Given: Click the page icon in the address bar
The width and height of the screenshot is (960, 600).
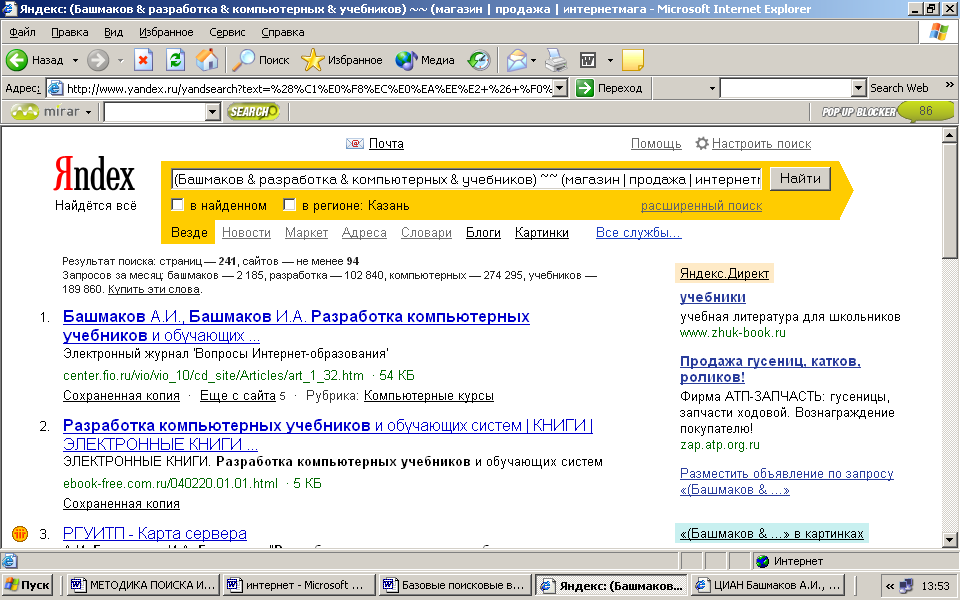Looking at the screenshot, I should [56, 88].
